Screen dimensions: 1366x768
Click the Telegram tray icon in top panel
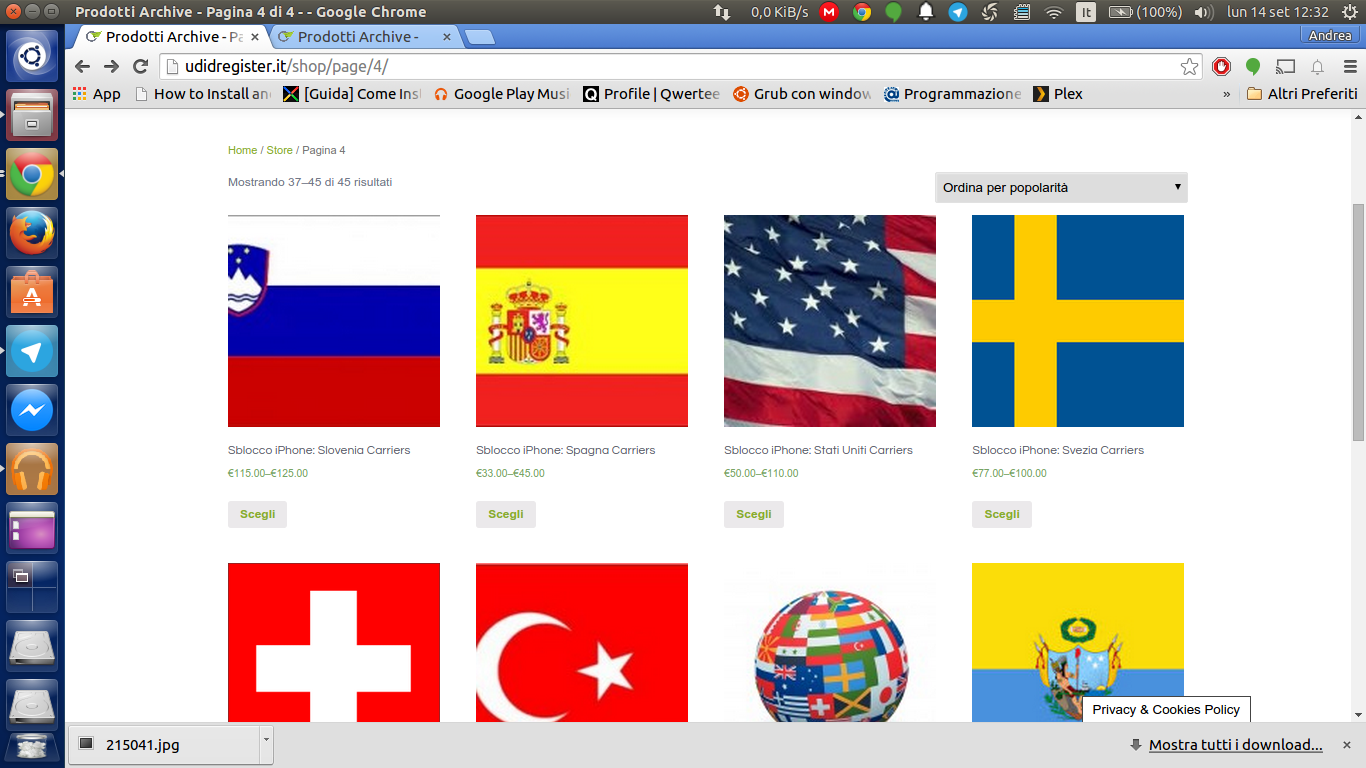click(958, 12)
